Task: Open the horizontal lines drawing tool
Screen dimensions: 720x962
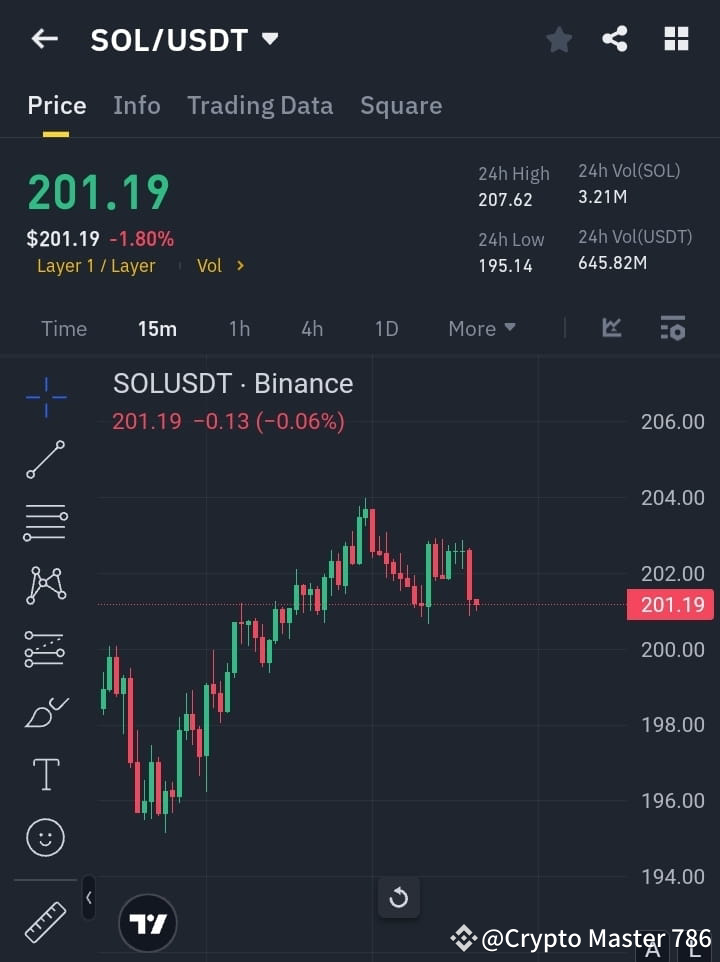Action: point(45,523)
